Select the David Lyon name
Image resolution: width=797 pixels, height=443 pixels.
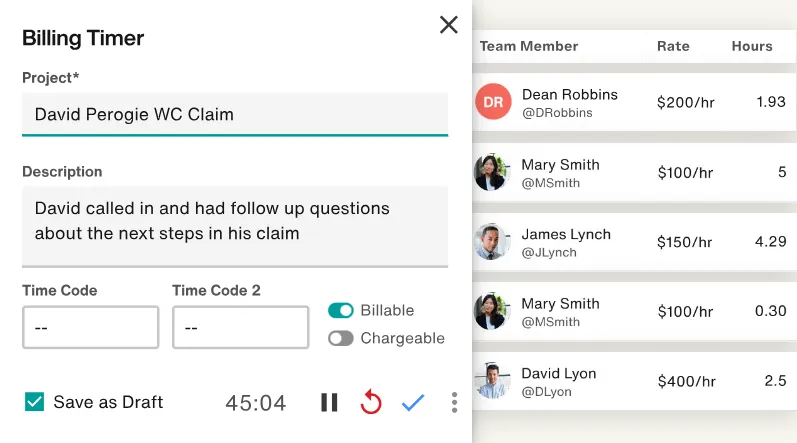559,373
